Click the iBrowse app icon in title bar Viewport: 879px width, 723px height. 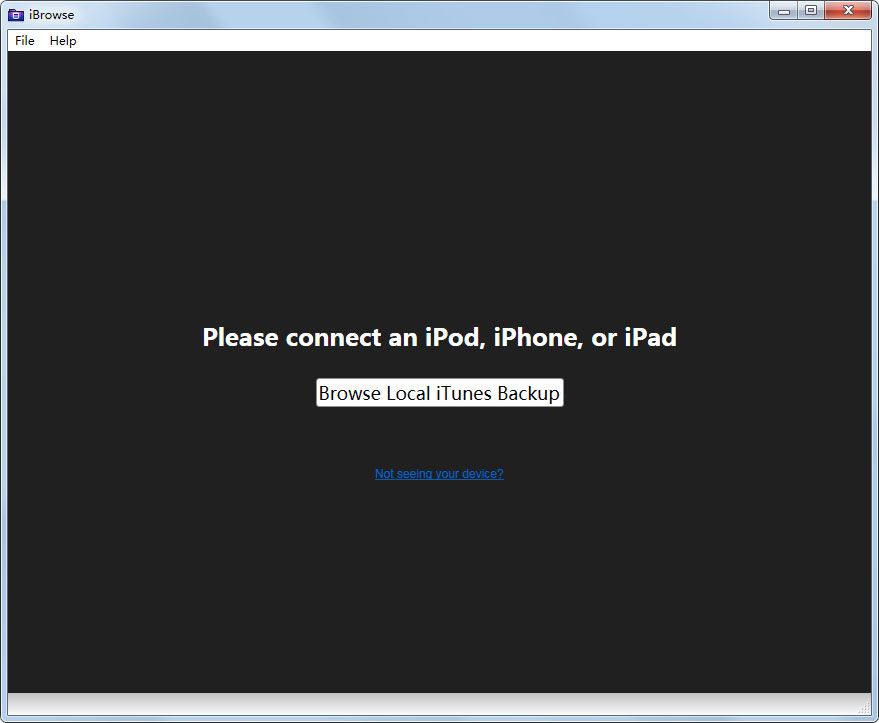click(16, 15)
